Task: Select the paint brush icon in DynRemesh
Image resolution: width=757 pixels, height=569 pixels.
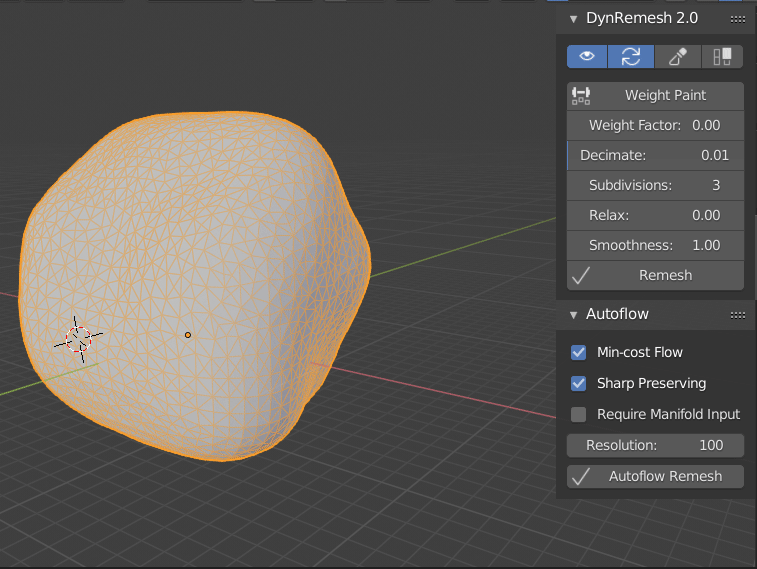Action: 677,56
